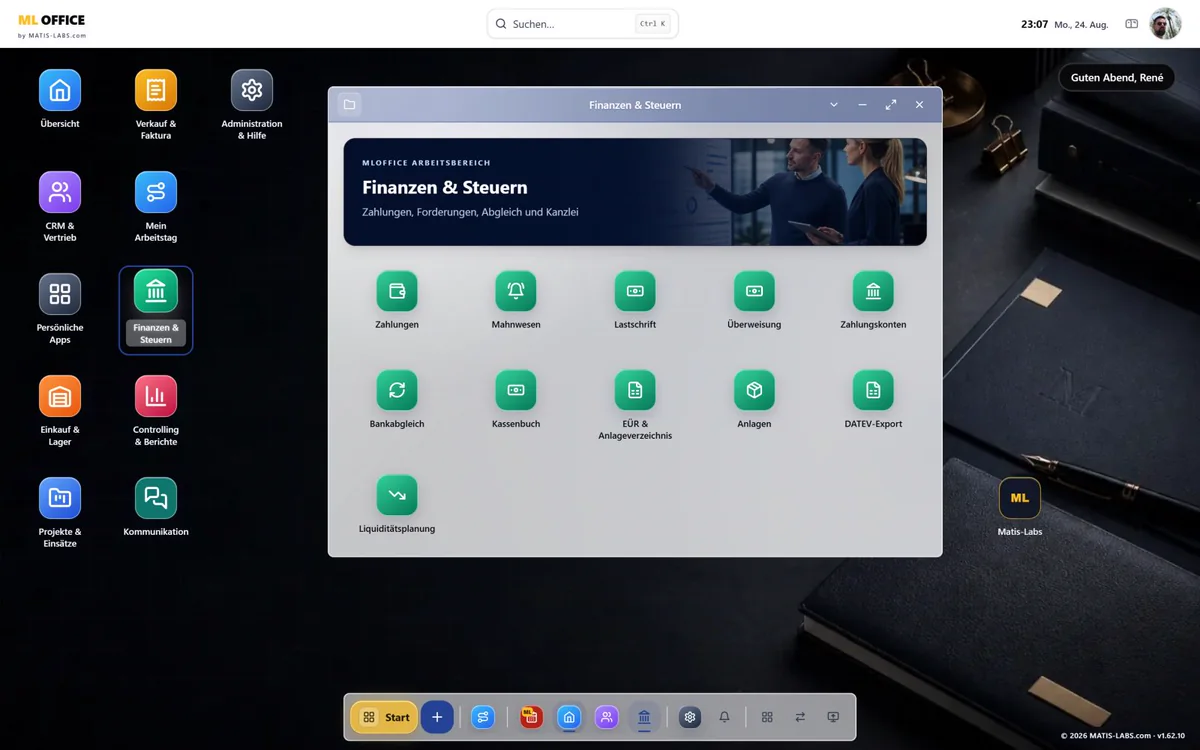Click the 23:07 clock display
Image resolution: width=1200 pixels, height=750 pixels.
[x=1034, y=24]
